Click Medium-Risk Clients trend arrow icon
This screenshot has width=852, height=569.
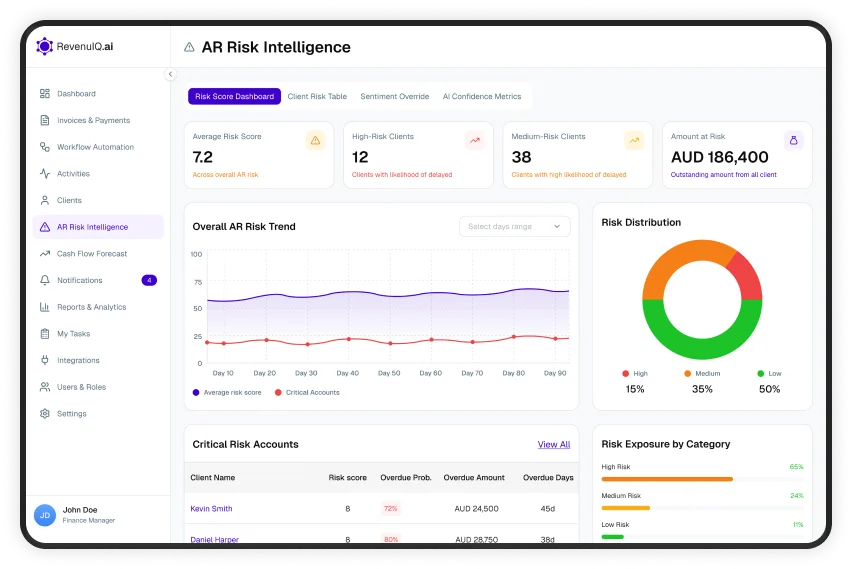634,140
